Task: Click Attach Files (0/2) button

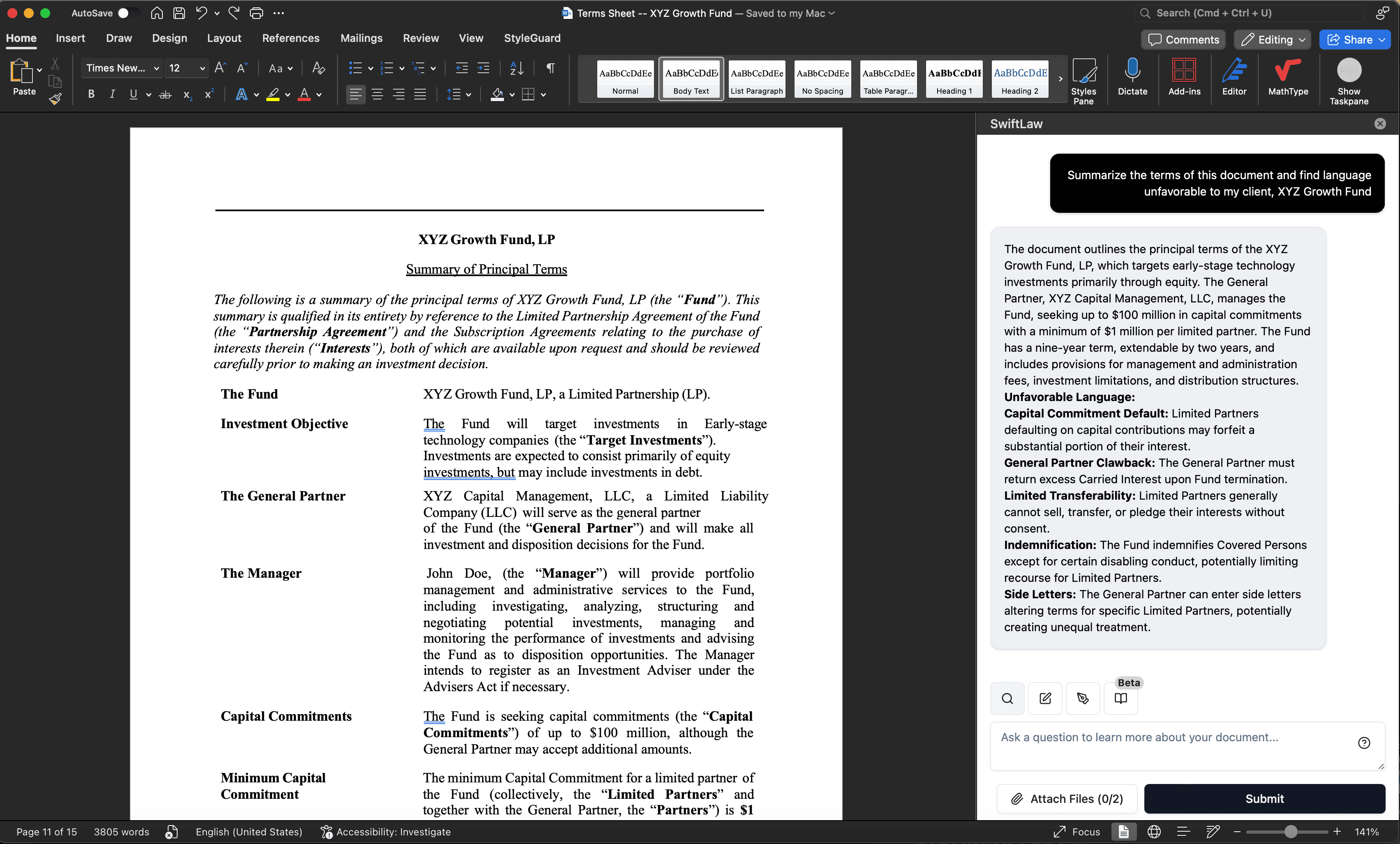Action: pyautogui.click(x=1067, y=798)
